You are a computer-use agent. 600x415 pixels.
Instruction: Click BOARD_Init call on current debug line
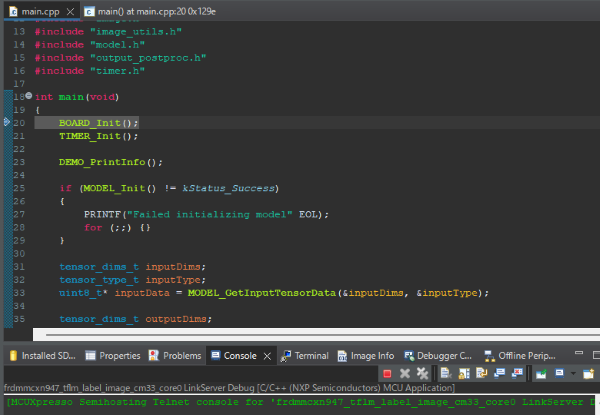pos(91,122)
